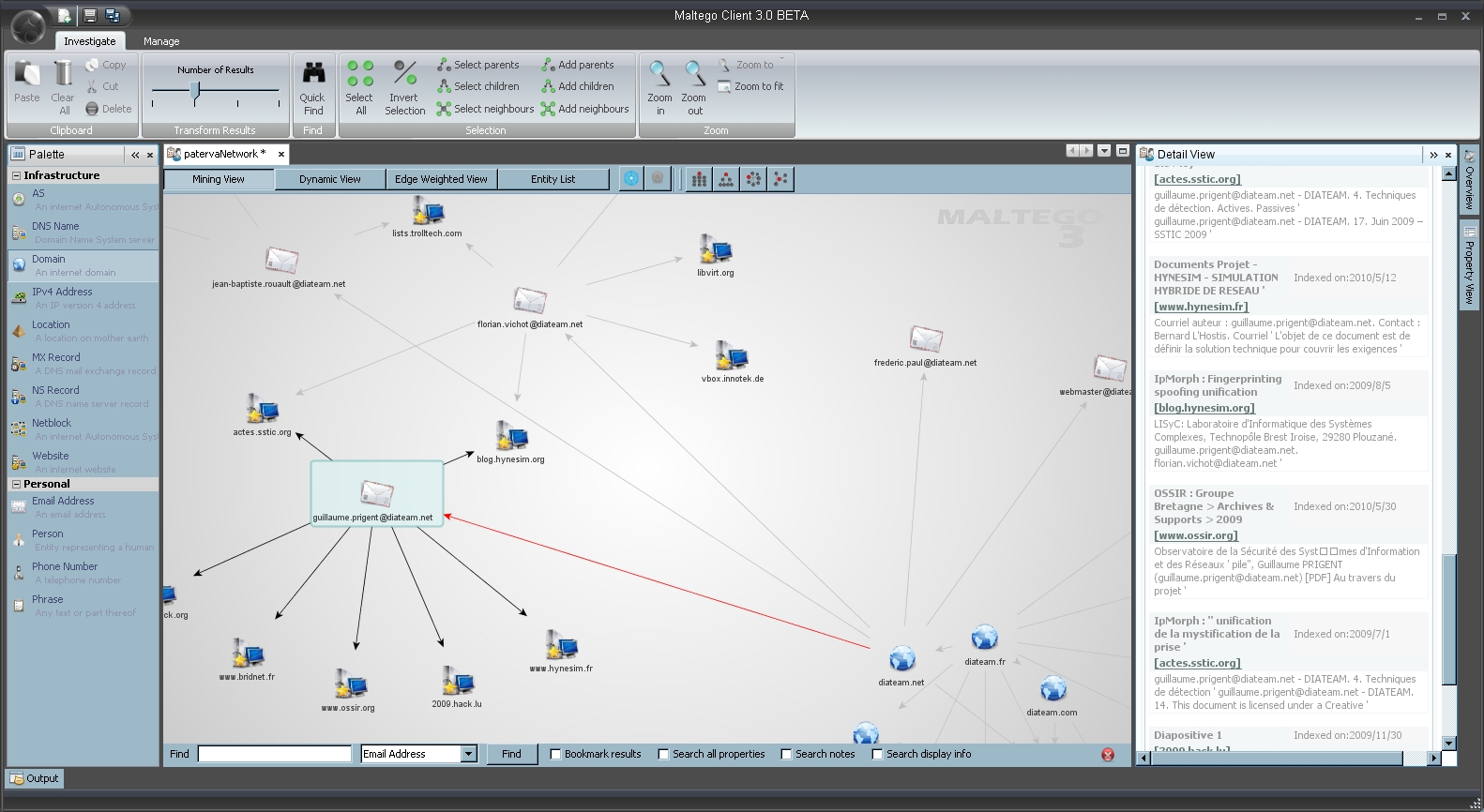The width and height of the screenshot is (1484, 812).
Task: Create a new graph from the title bar
Action: (64, 15)
